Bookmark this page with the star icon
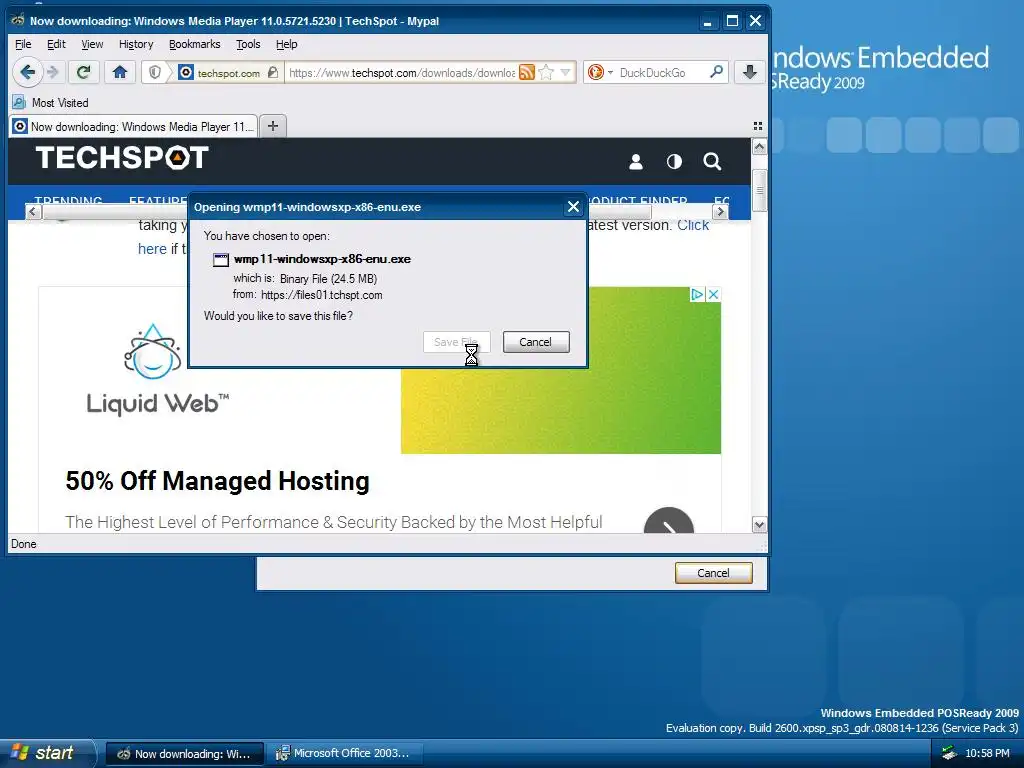The height and width of the screenshot is (768, 1024). click(547, 72)
